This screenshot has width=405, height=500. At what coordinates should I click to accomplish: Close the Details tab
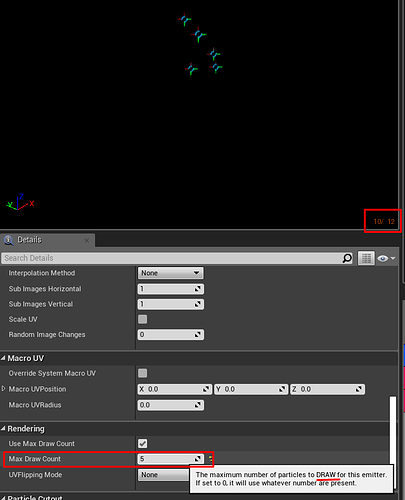87,240
